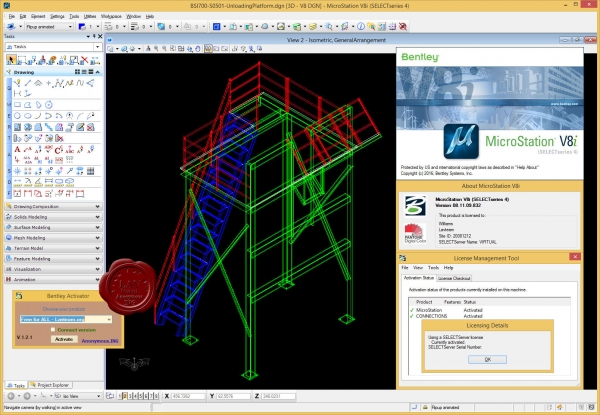Open the Help info icon in main toolbar
Viewport: 600px width, 415px height.
click(x=360, y=26)
